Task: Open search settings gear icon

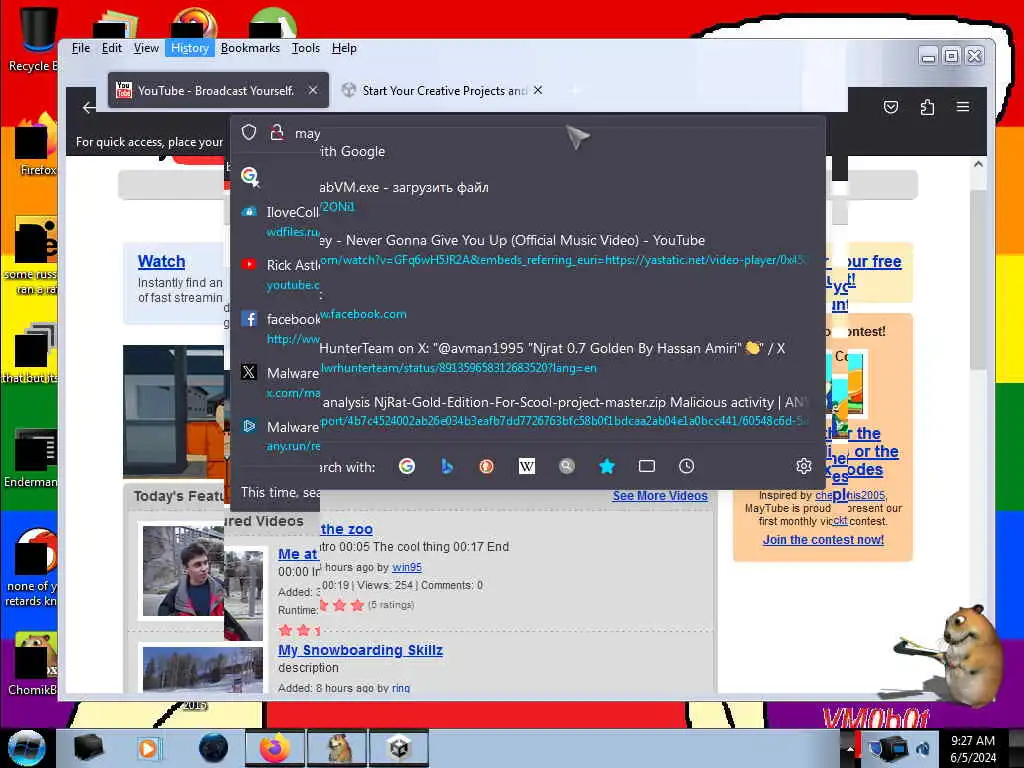Action: (x=804, y=466)
